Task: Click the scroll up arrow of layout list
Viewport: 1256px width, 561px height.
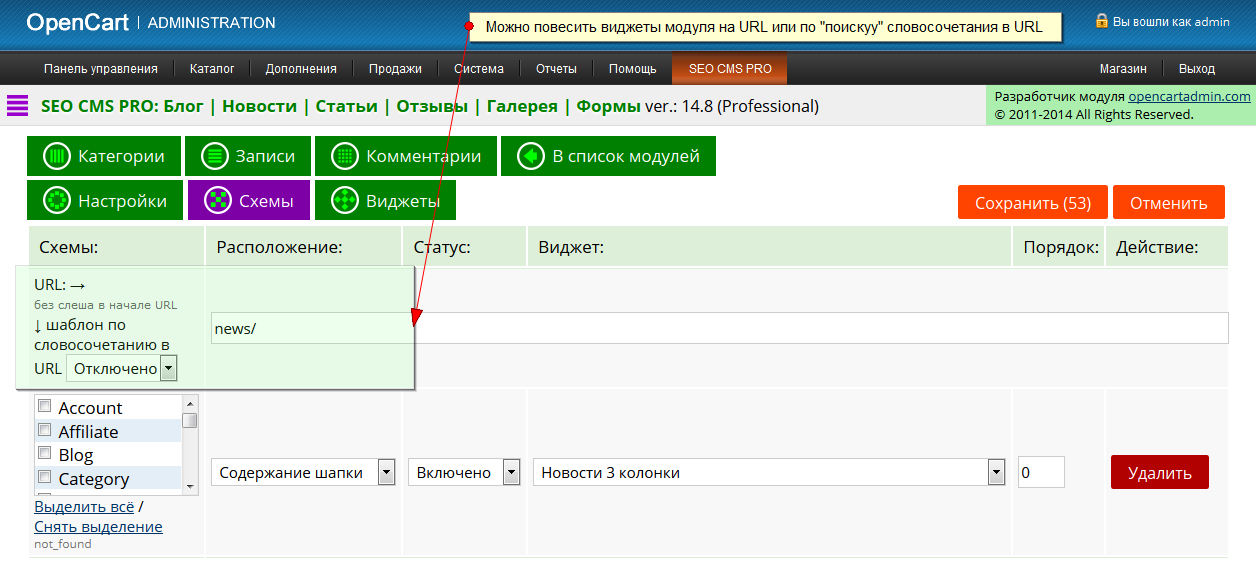Action: click(190, 403)
